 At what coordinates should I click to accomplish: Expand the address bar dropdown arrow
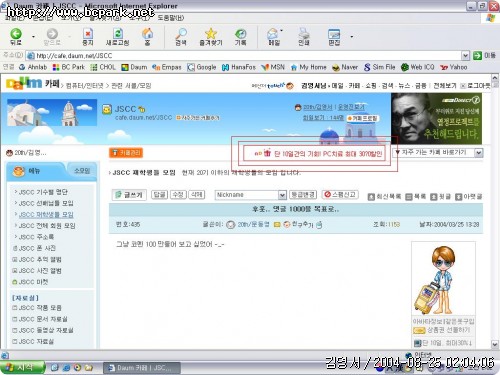coord(465,55)
